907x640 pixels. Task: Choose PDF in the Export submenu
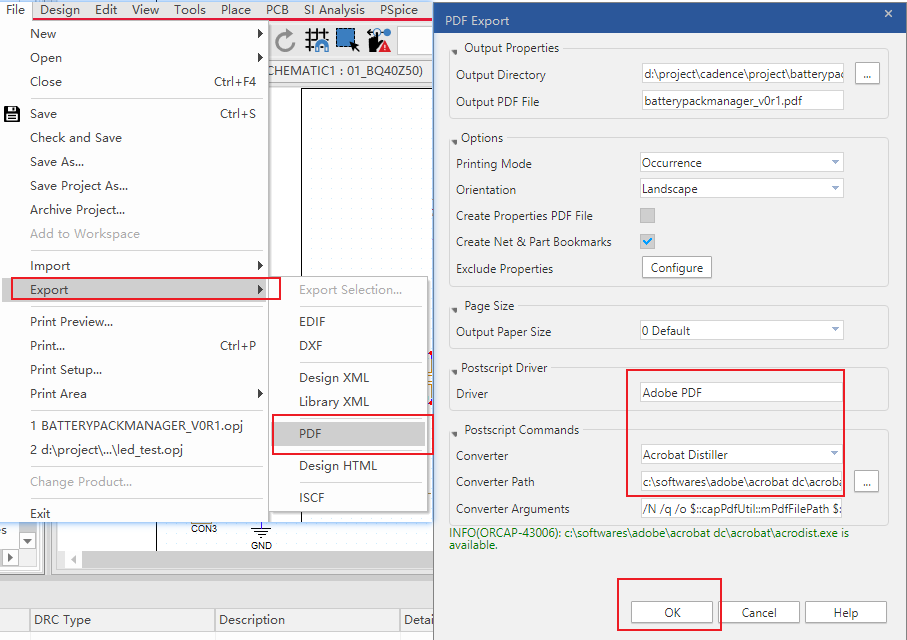tap(349, 434)
